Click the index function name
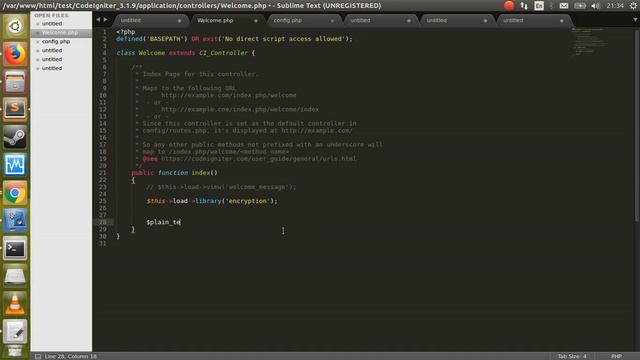 (201, 173)
